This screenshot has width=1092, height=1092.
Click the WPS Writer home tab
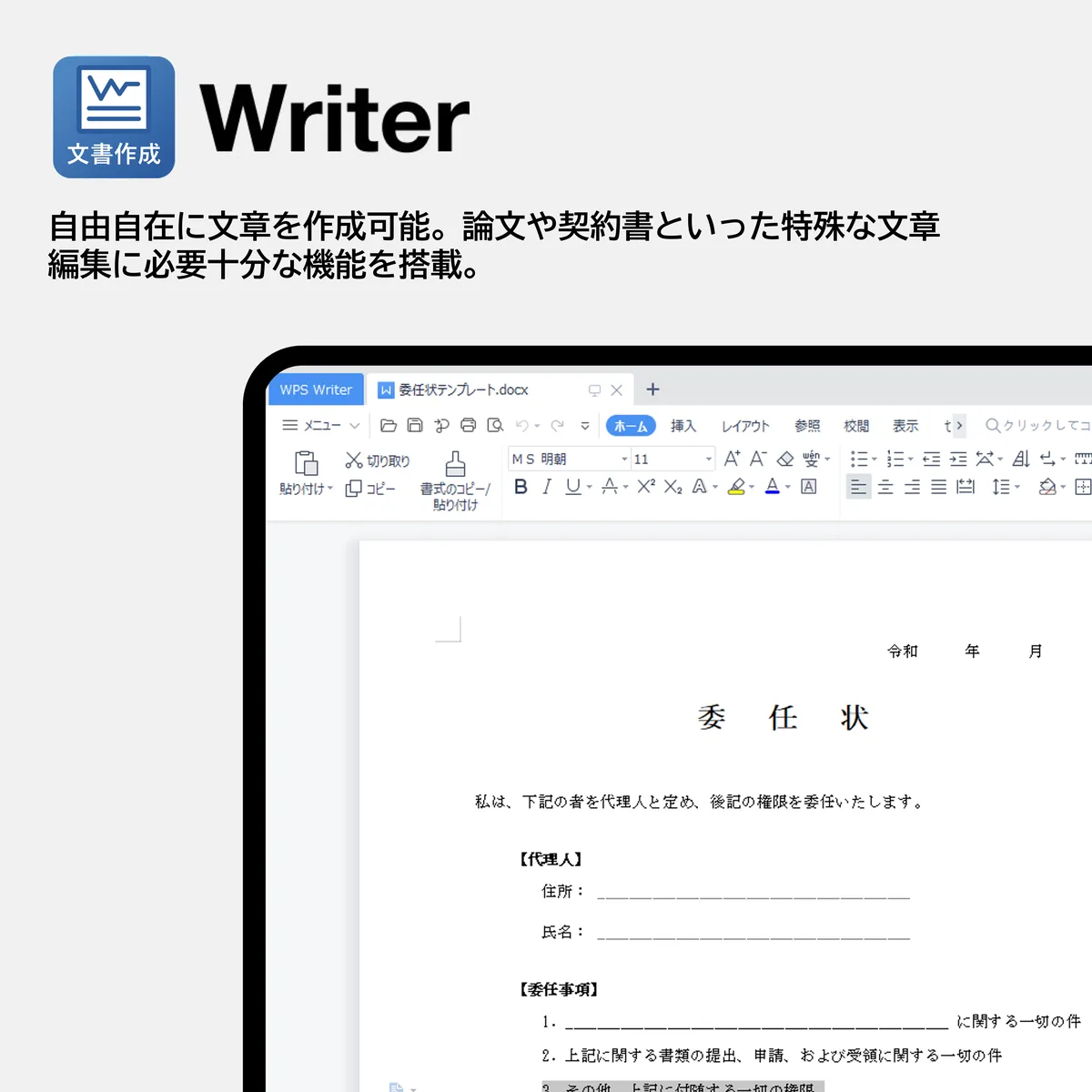[x=316, y=389]
